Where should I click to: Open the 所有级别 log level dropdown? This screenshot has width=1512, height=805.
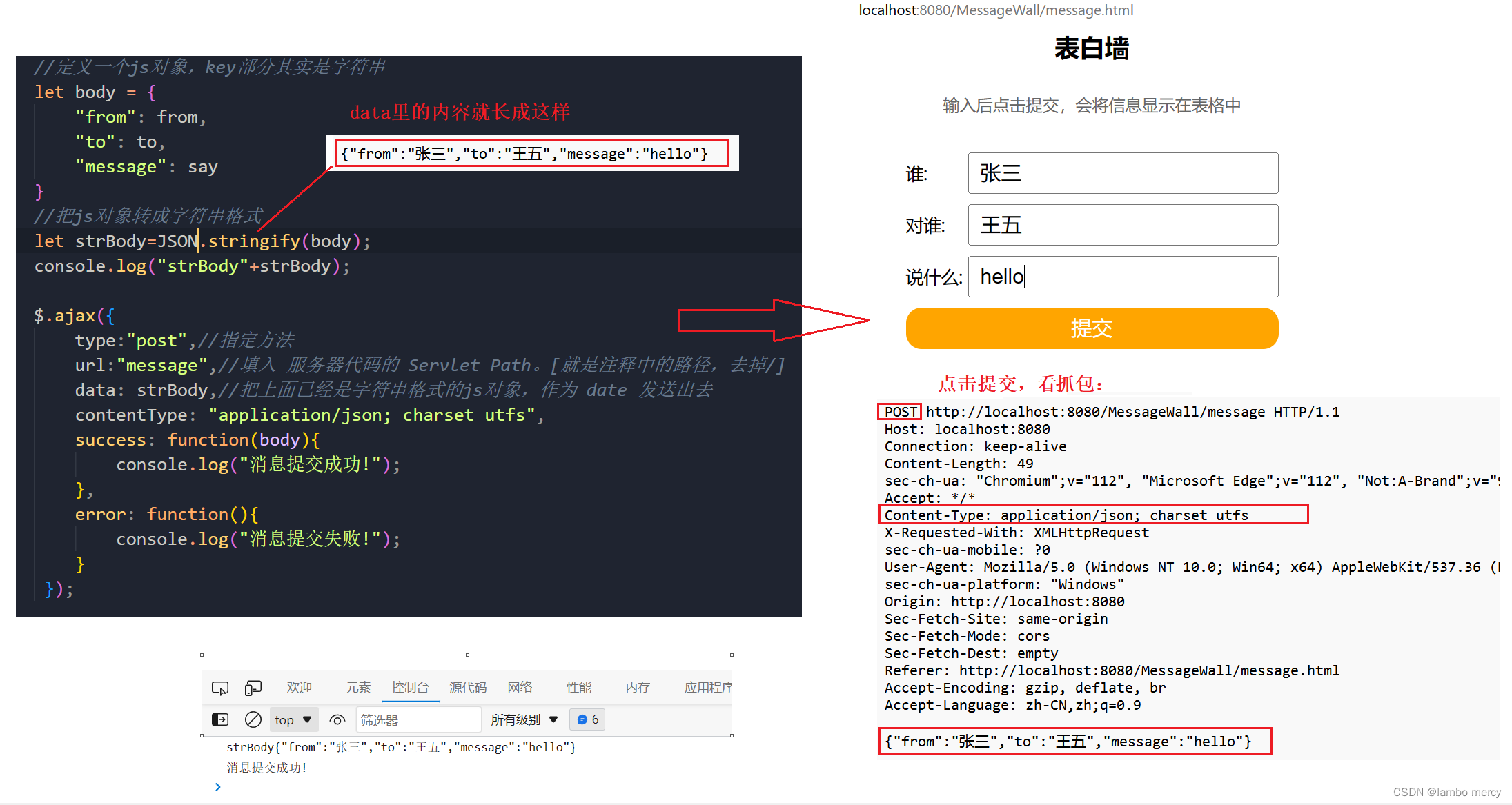point(524,719)
